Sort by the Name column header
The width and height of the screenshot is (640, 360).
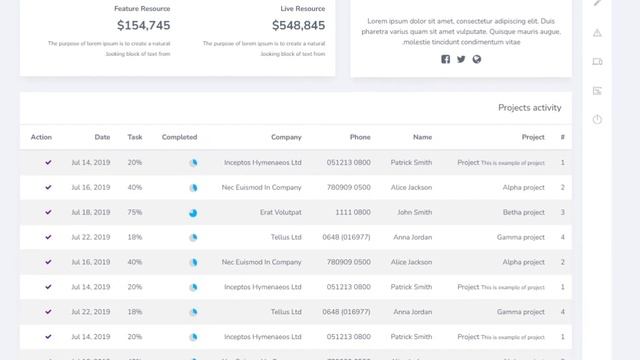(x=422, y=137)
